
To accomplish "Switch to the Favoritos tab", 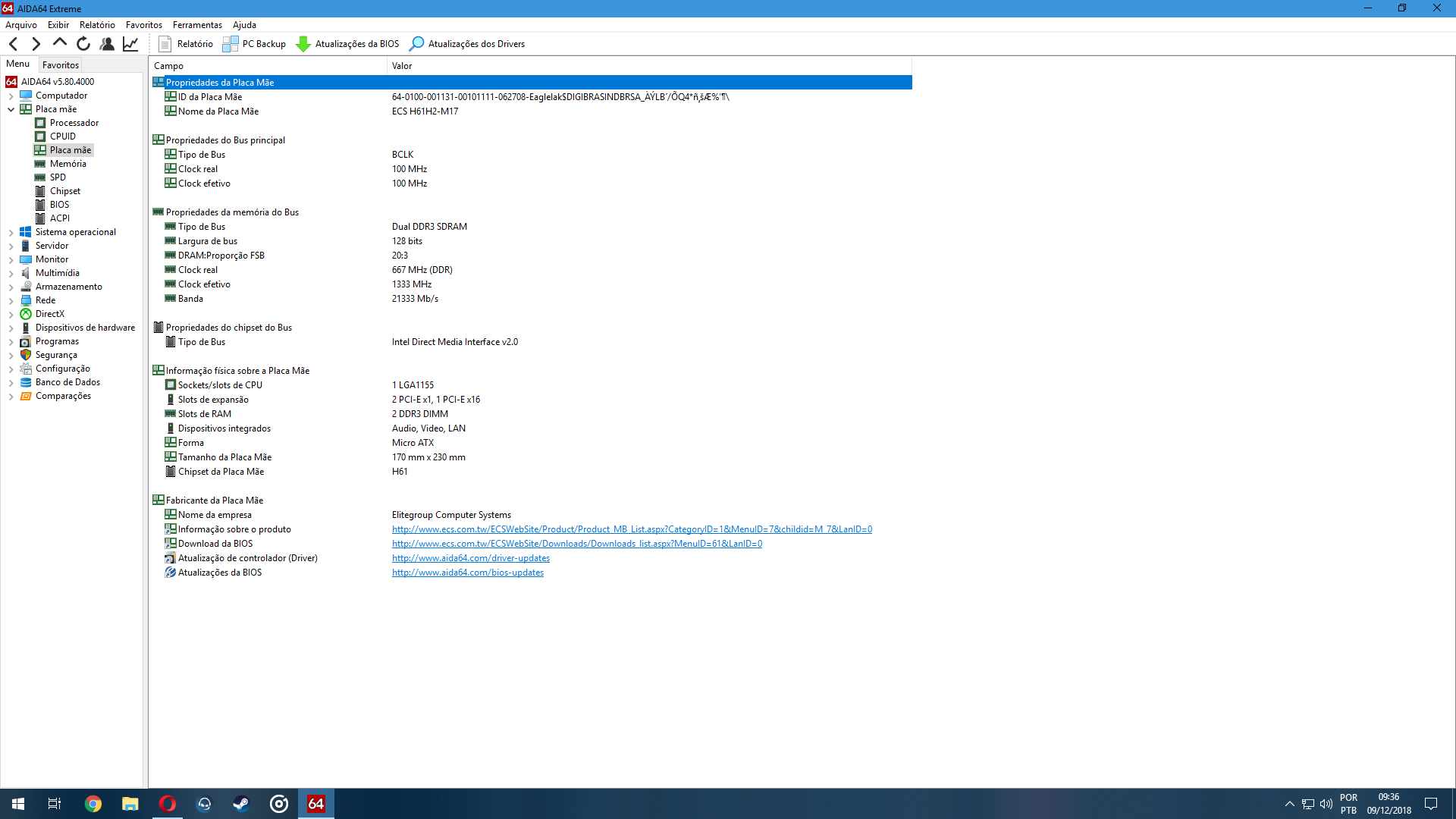I will click(61, 65).
